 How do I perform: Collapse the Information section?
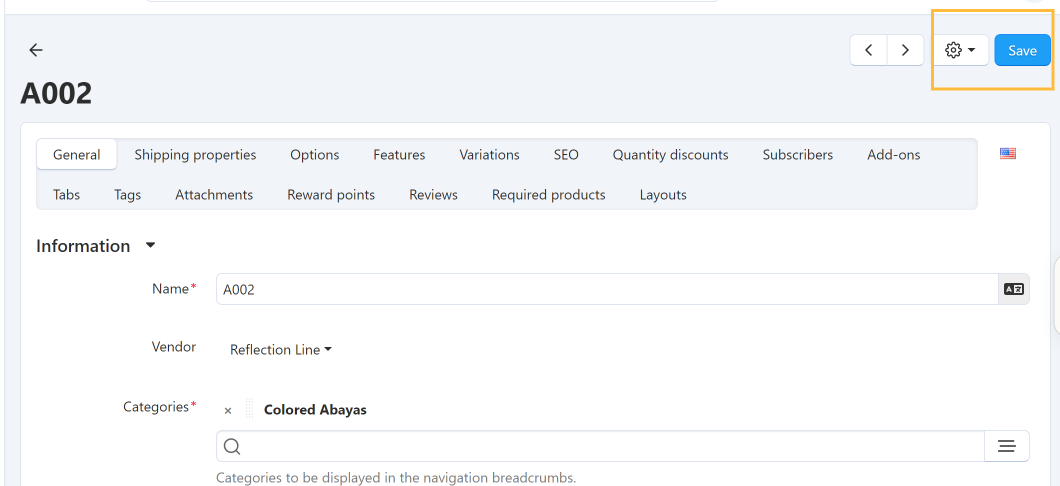[96, 246]
